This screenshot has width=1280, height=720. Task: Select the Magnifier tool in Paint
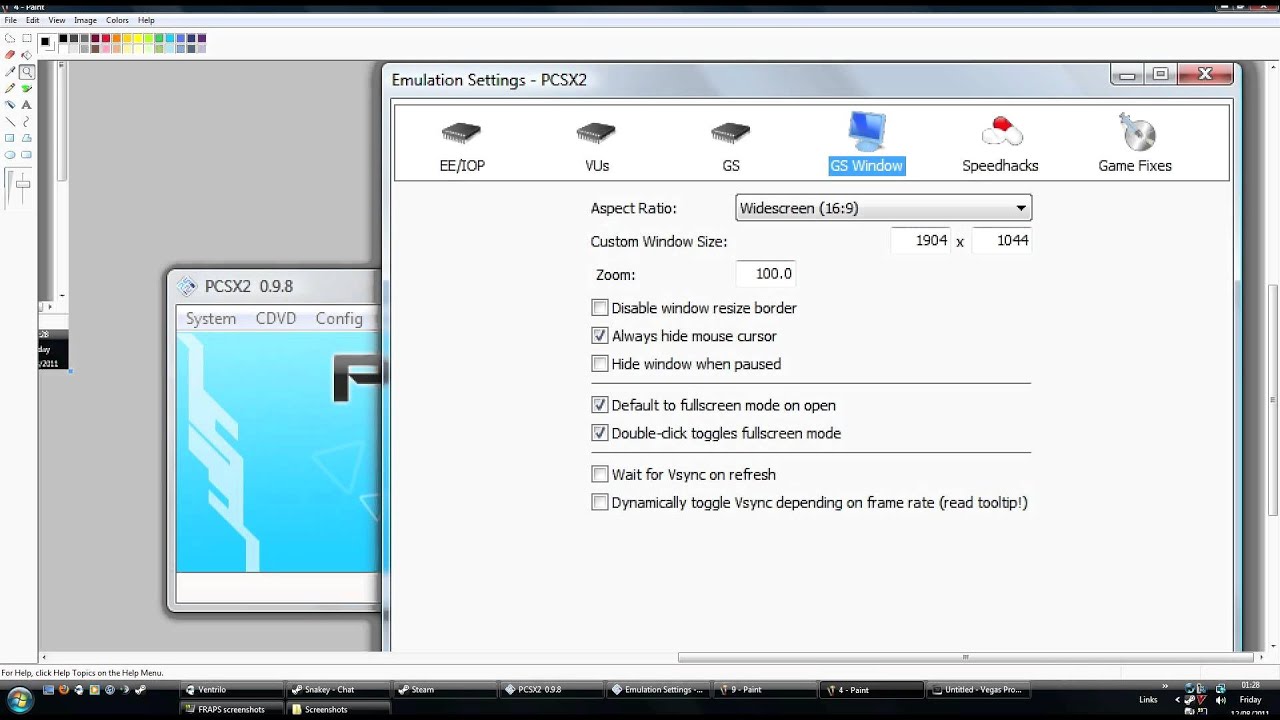click(x=27, y=72)
